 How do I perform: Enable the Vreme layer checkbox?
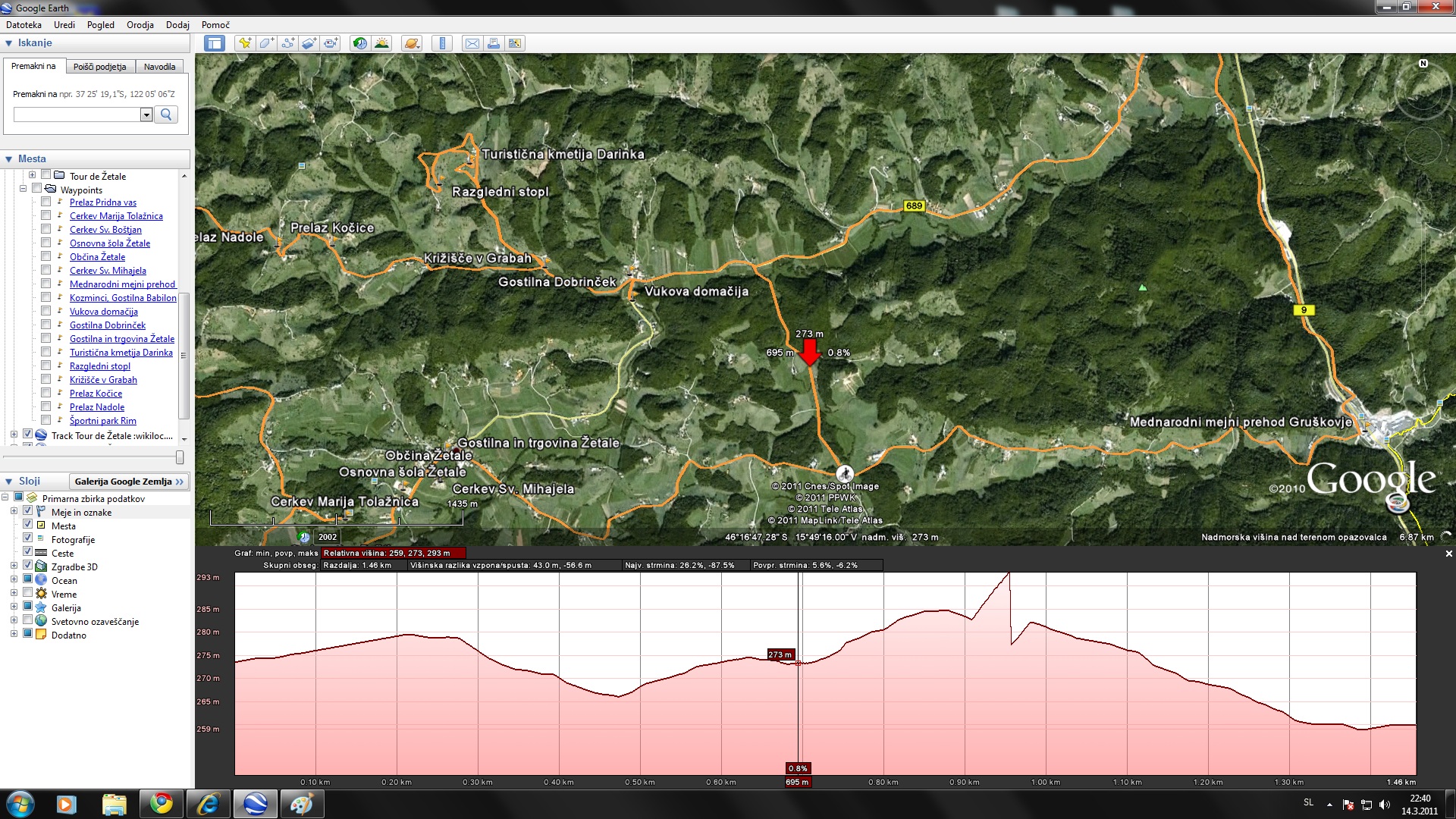[28, 593]
